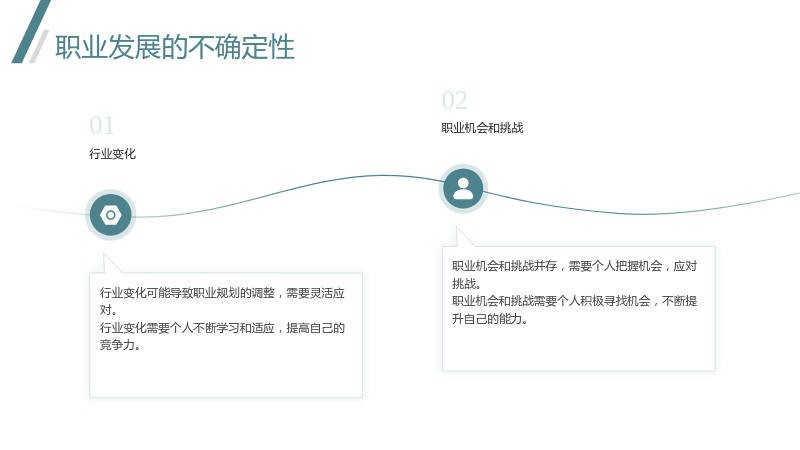Click empty area inside left callout box

click(226, 374)
